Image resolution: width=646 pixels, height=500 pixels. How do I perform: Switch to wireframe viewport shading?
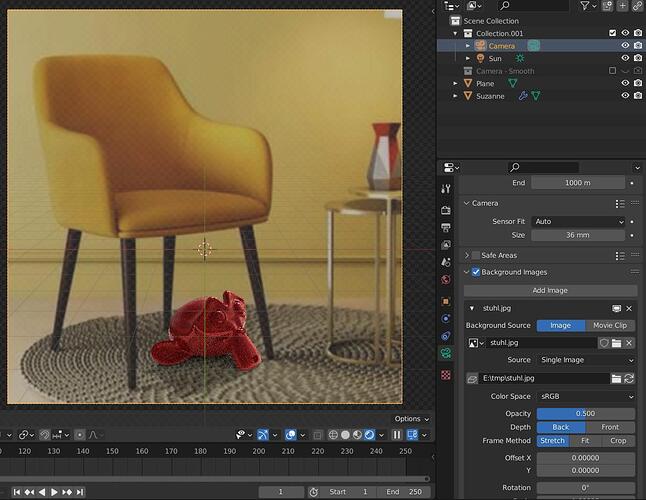333,435
